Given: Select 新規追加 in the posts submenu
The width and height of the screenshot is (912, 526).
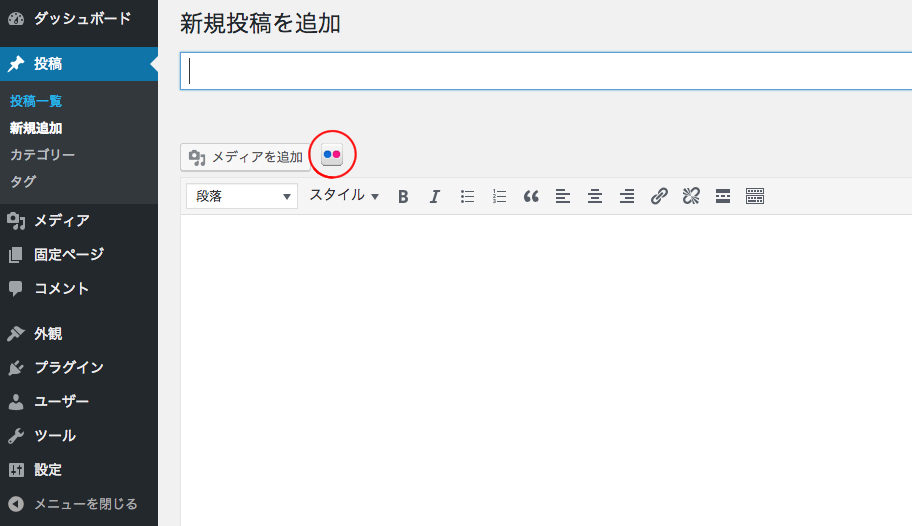Looking at the screenshot, I should pos(36,128).
